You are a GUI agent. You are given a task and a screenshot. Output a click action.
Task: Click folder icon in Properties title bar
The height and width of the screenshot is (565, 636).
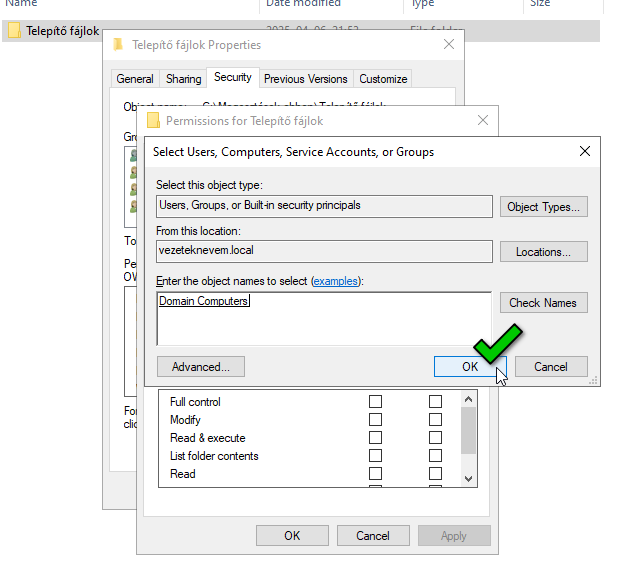pos(118,45)
